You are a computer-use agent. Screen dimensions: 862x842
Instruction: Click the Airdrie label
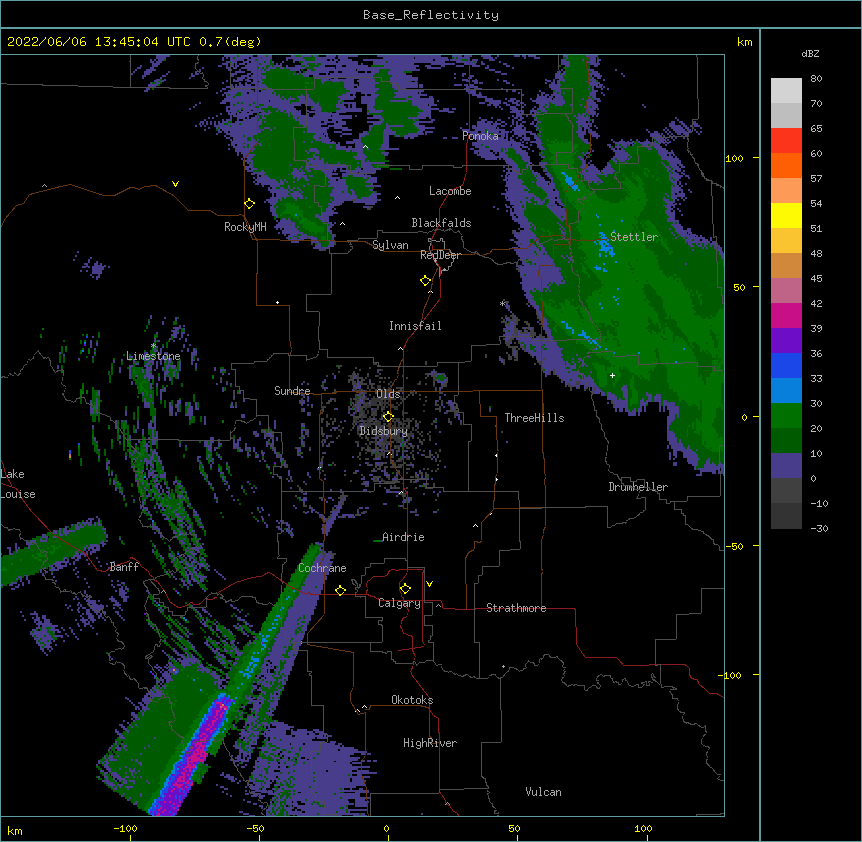(403, 537)
